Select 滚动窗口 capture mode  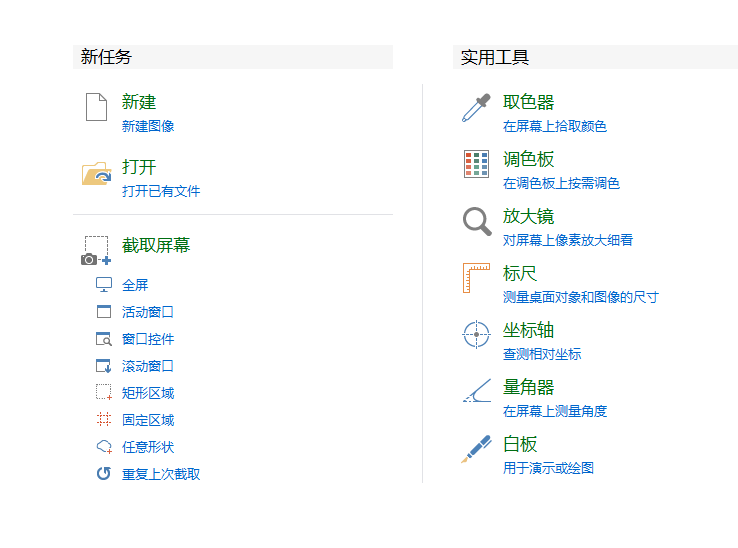(148, 366)
